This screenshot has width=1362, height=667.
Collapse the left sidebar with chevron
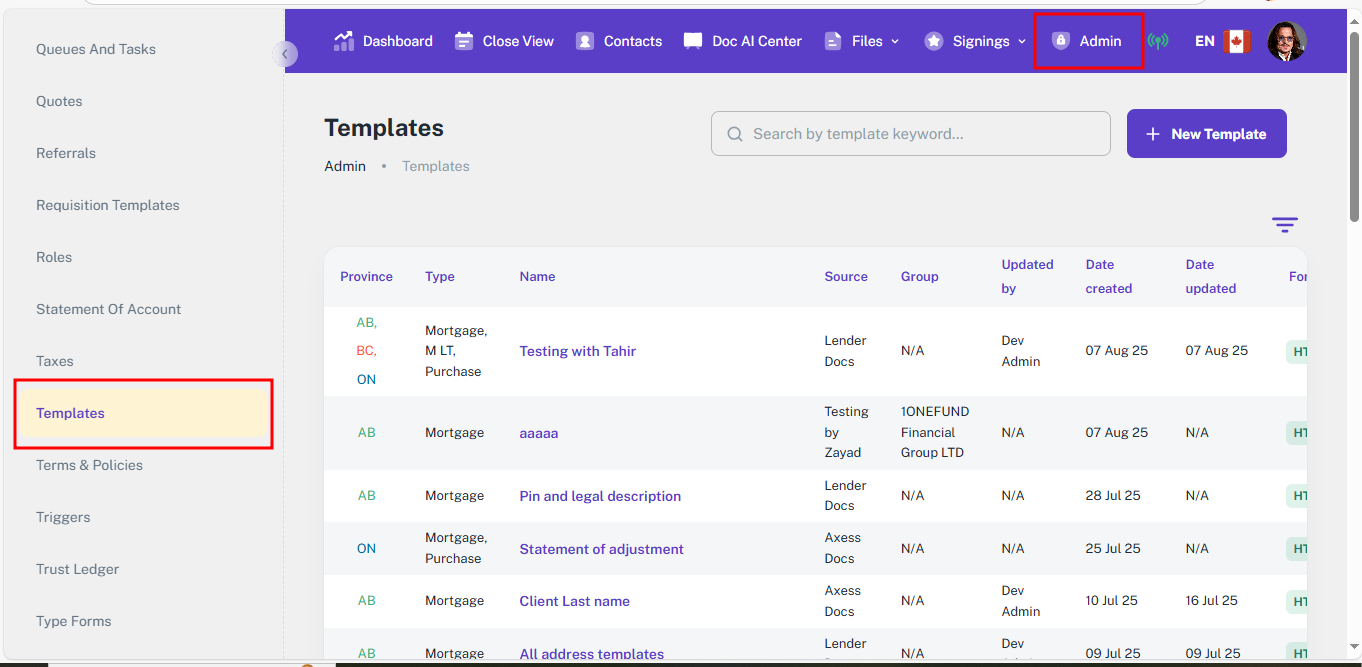click(x=285, y=54)
